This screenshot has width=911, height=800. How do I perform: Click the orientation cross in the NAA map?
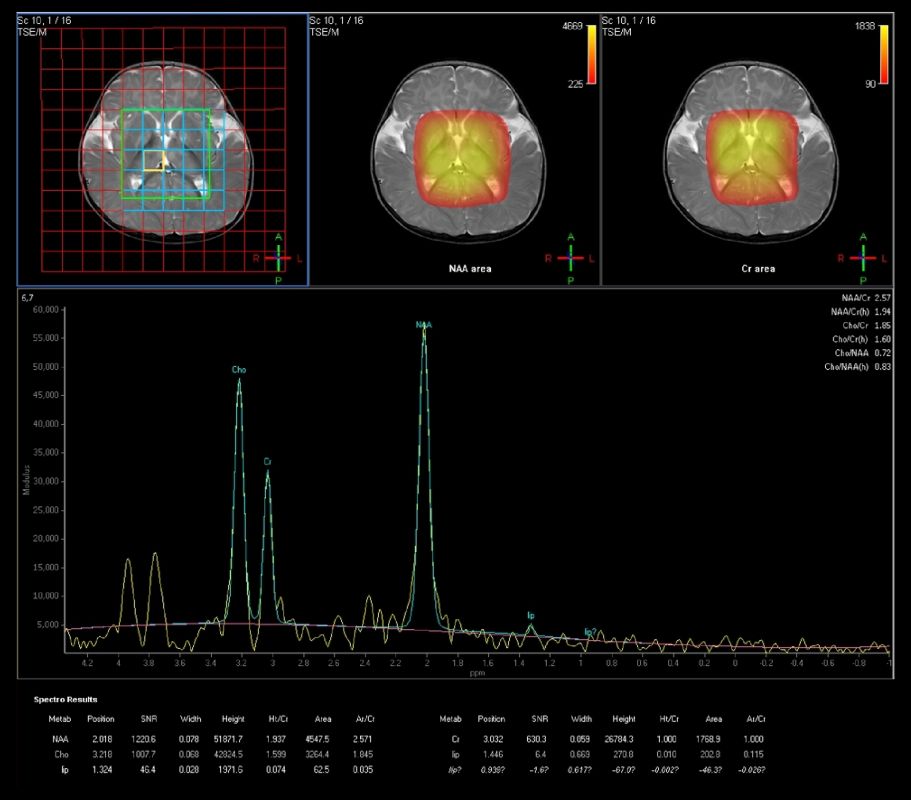(571, 258)
